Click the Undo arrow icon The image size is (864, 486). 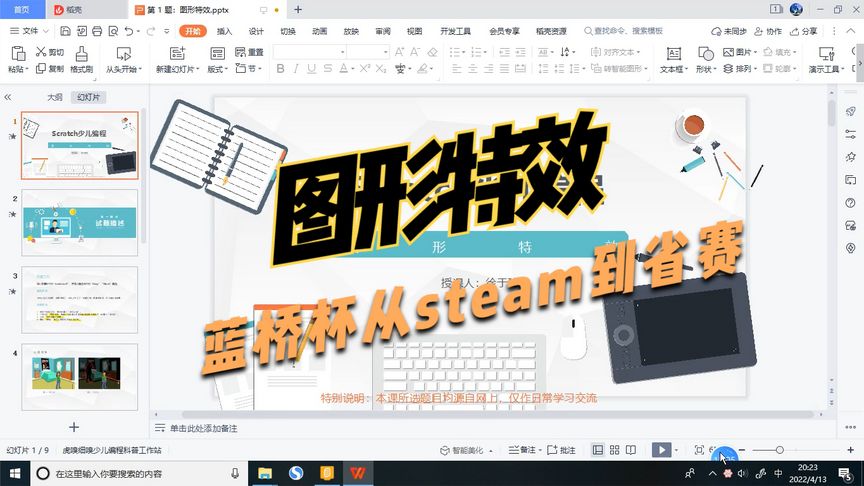[129, 31]
